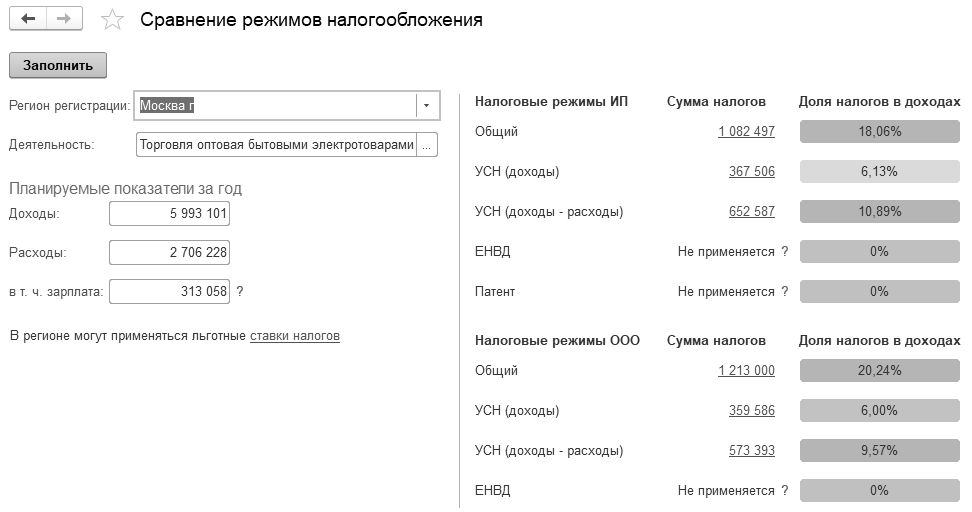Click the back navigation arrow

pos(28,19)
